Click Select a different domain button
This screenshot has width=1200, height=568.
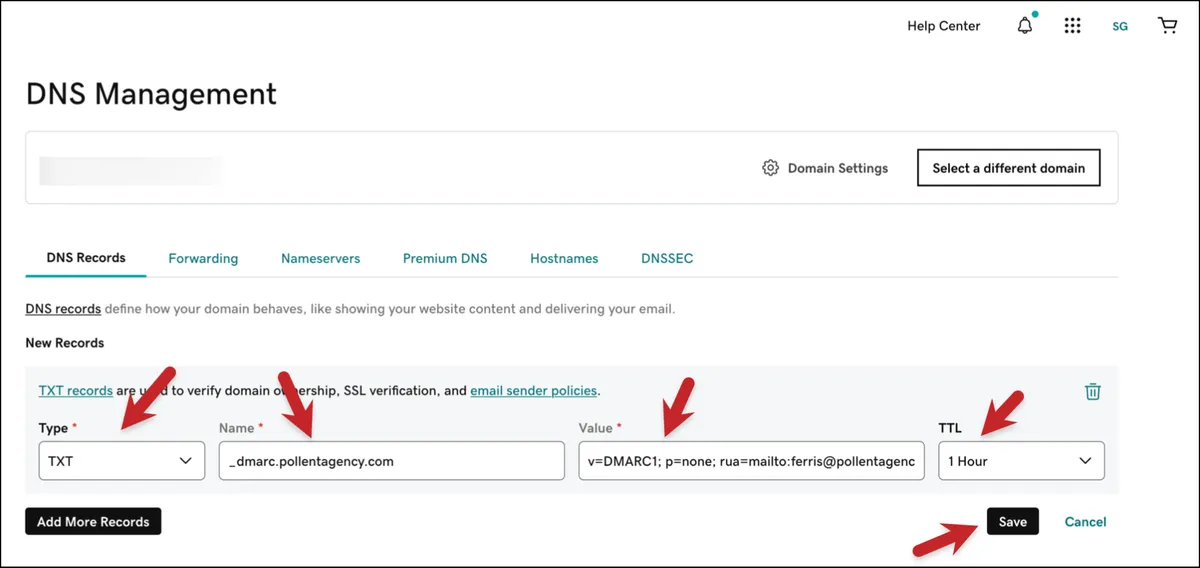[x=1009, y=168]
